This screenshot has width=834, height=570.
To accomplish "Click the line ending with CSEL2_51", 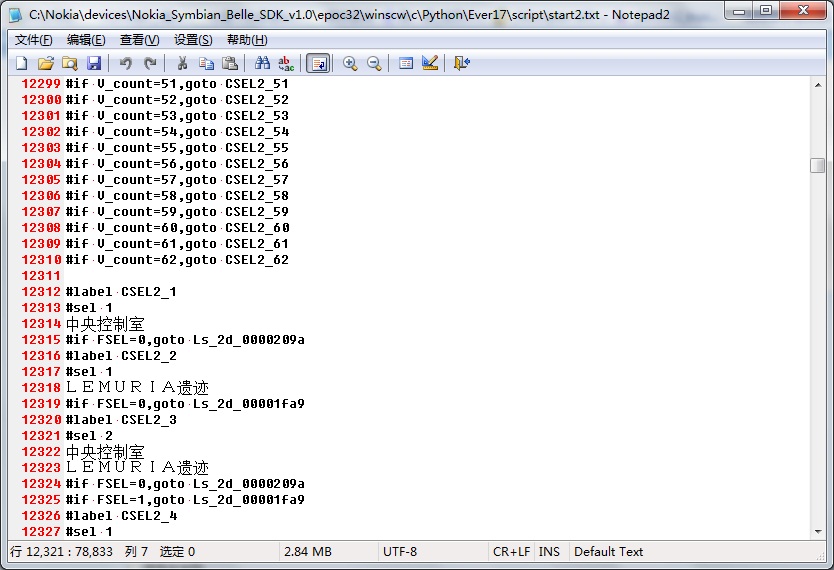I will point(177,84).
